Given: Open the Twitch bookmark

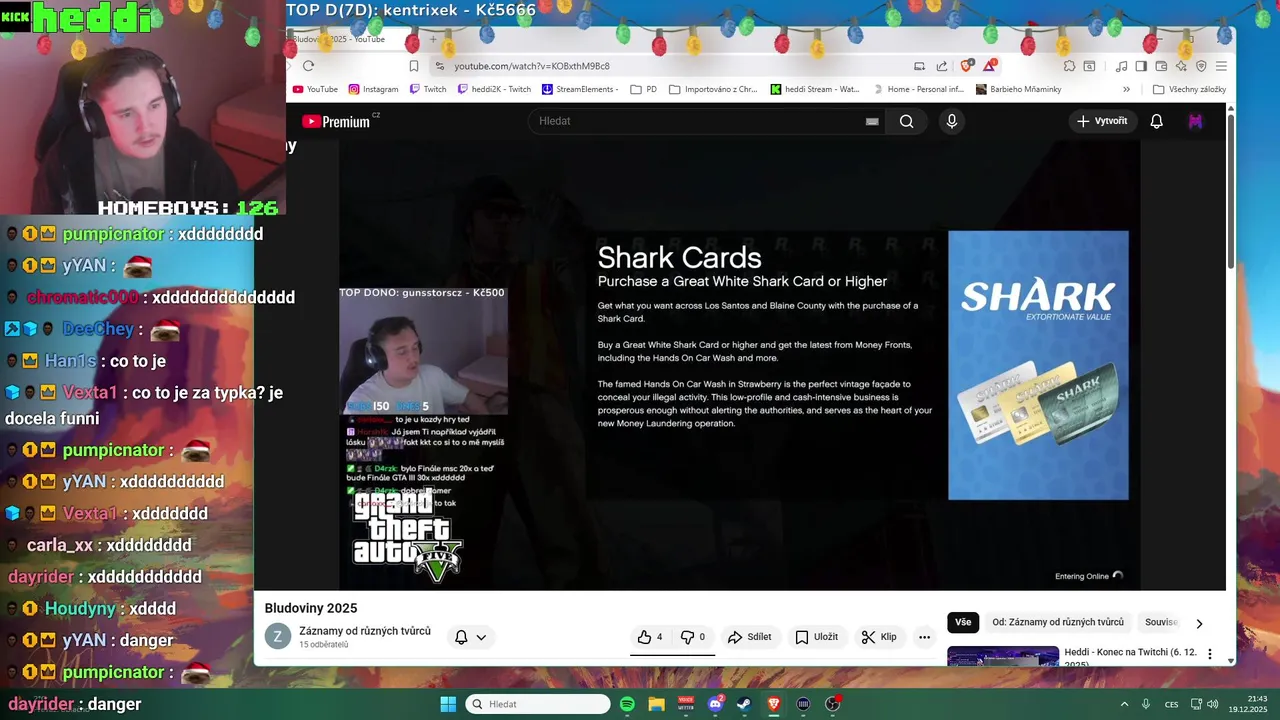Looking at the screenshot, I should [427, 89].
